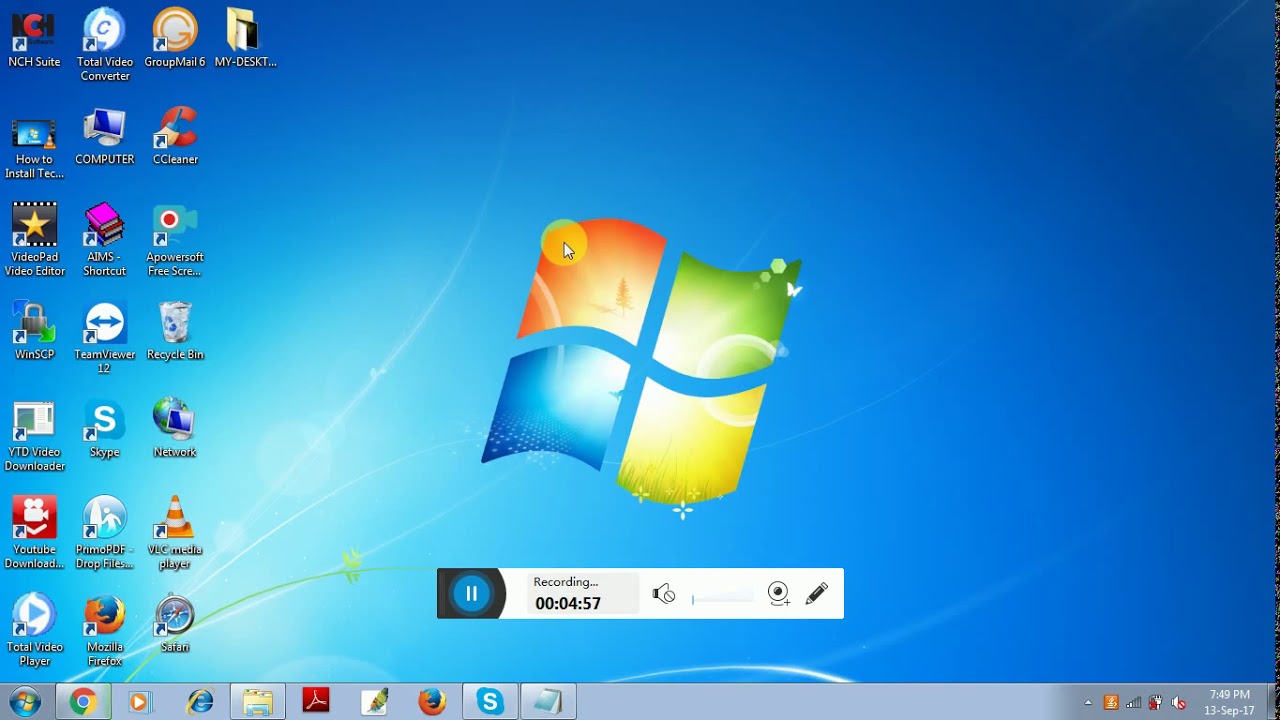Screen dimensions: 1280x720
Task: Open the Windows Start menu
Action: 24,702
